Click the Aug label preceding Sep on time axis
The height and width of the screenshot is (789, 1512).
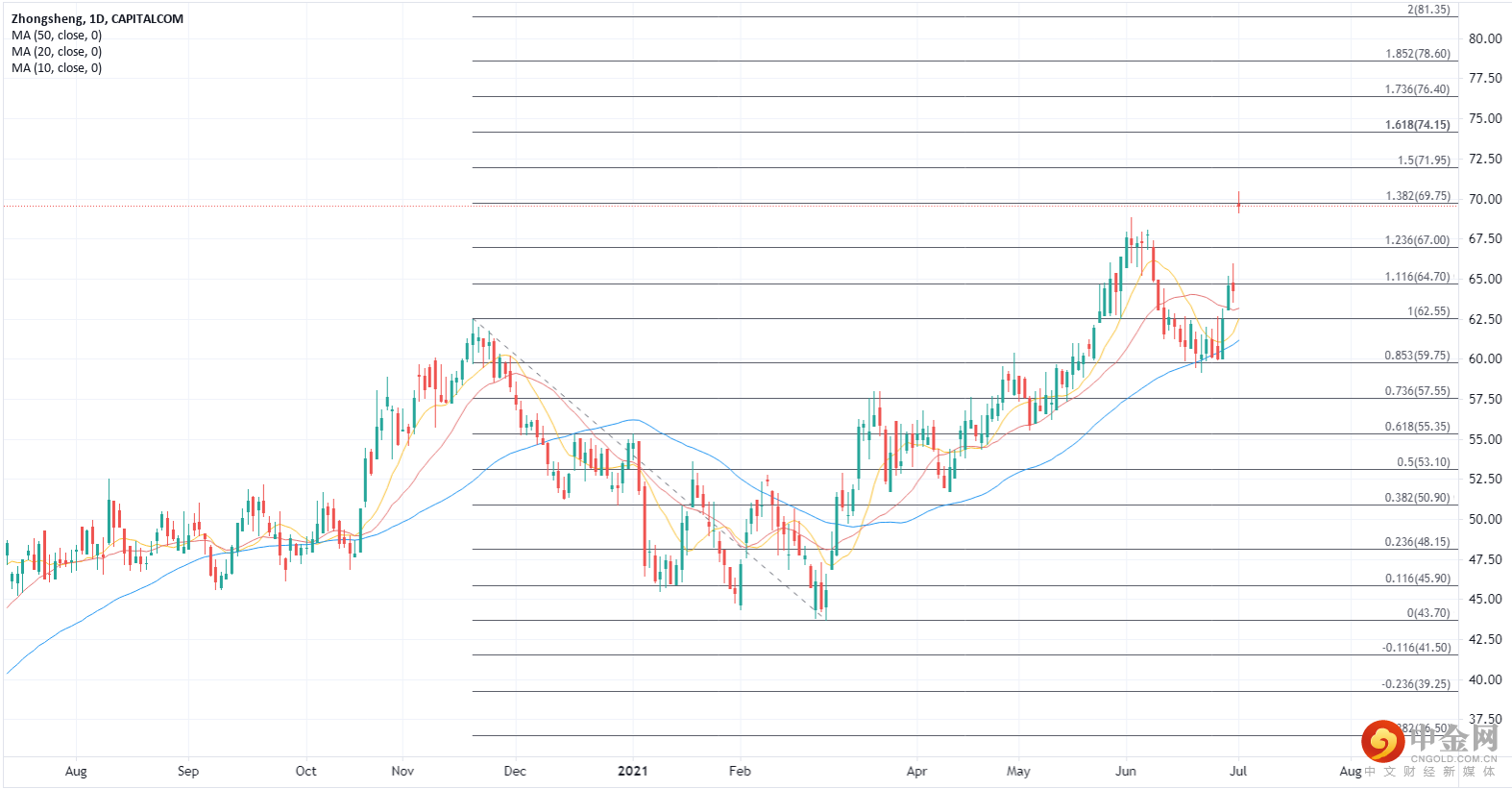[76, 772]
